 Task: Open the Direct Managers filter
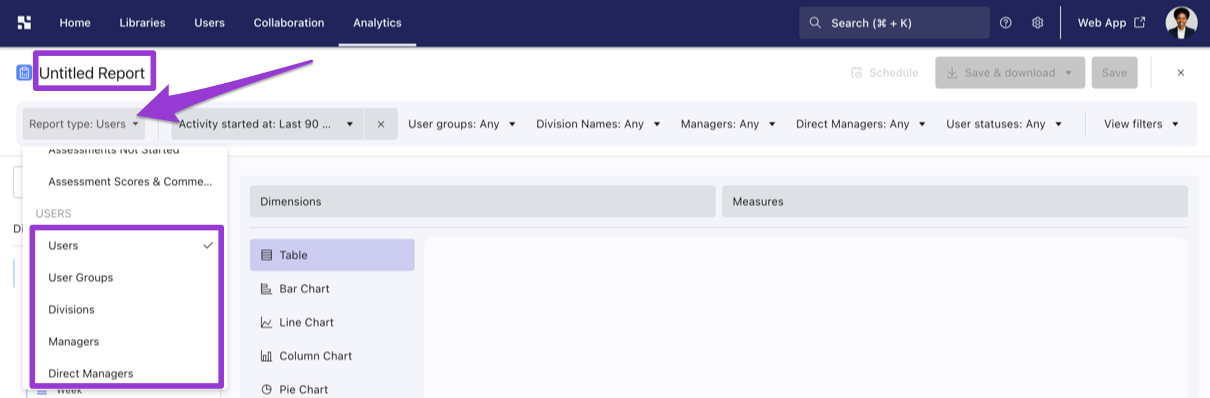[x=860, y=124]
